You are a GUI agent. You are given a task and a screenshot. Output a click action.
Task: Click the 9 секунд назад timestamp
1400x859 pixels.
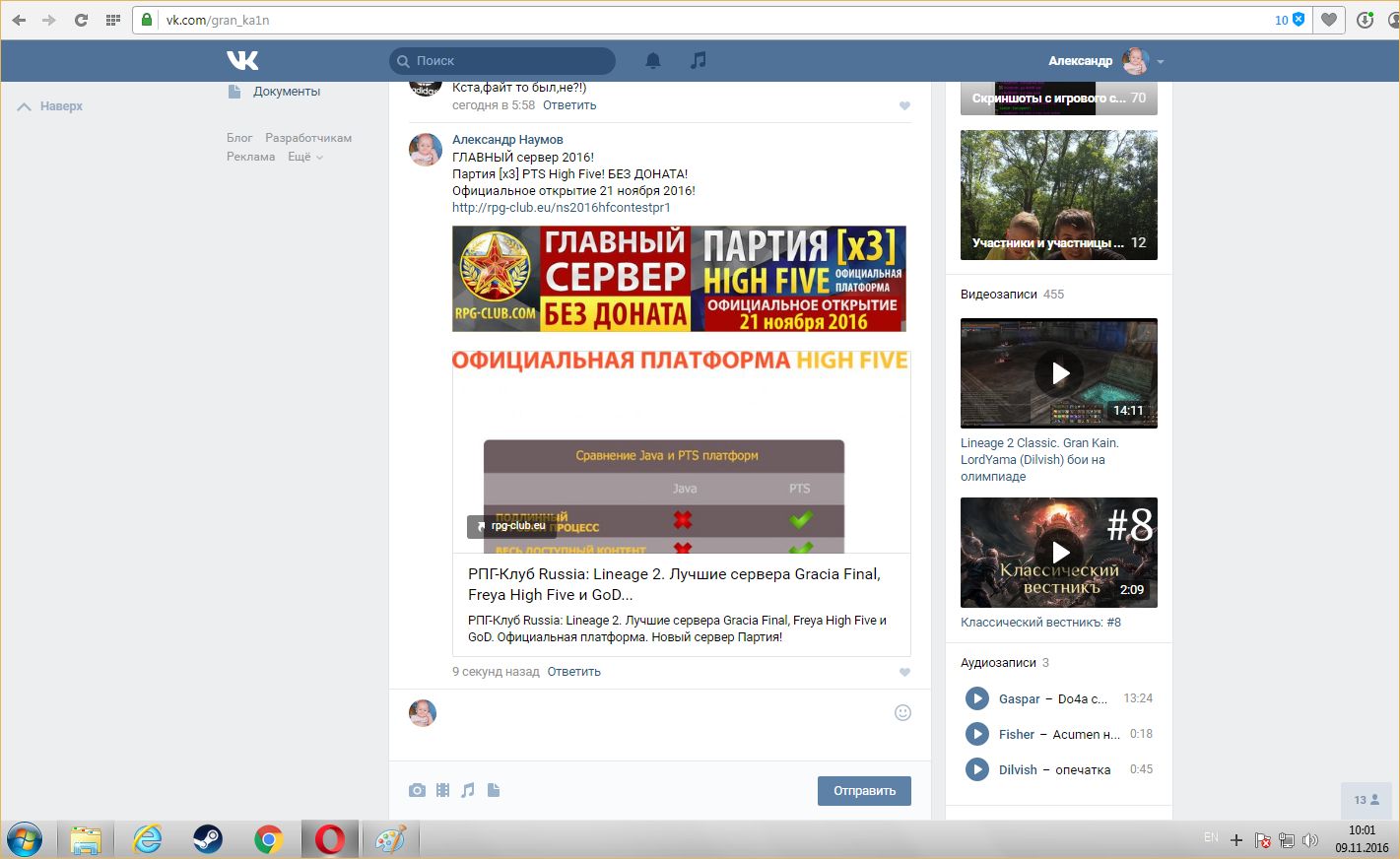[x=496, y=672]
